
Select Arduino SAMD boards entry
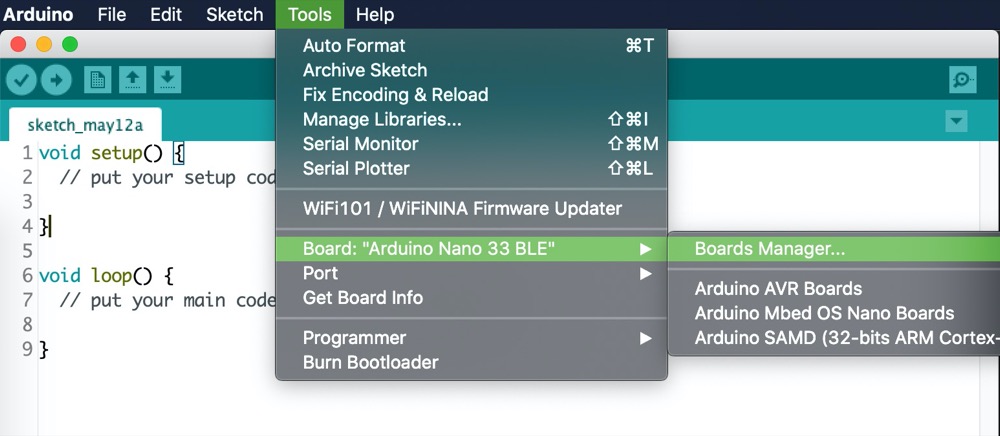coord(834,338)
